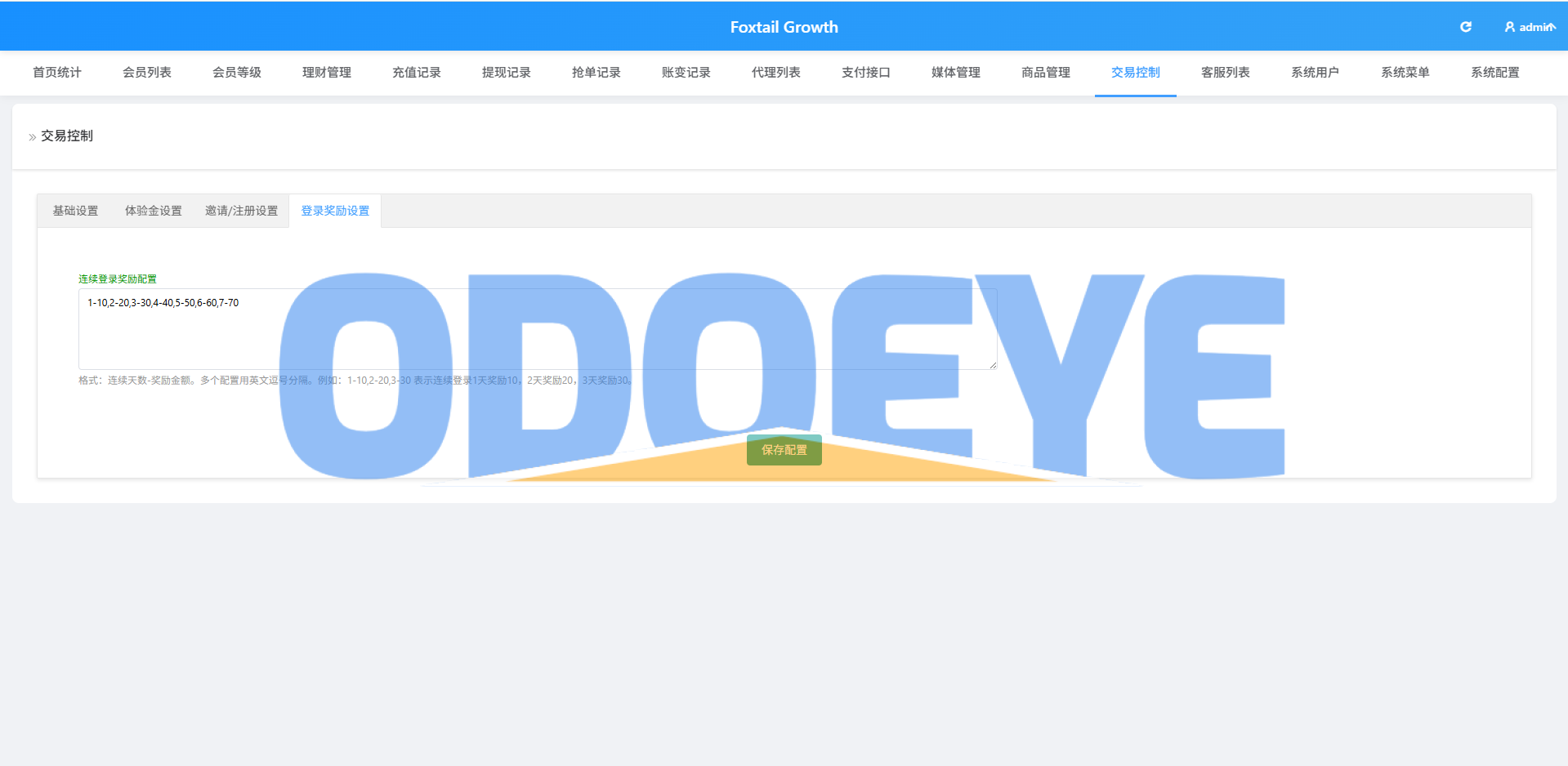
Task: Go to 系统配置 menu
Action: coord(1495,73)
